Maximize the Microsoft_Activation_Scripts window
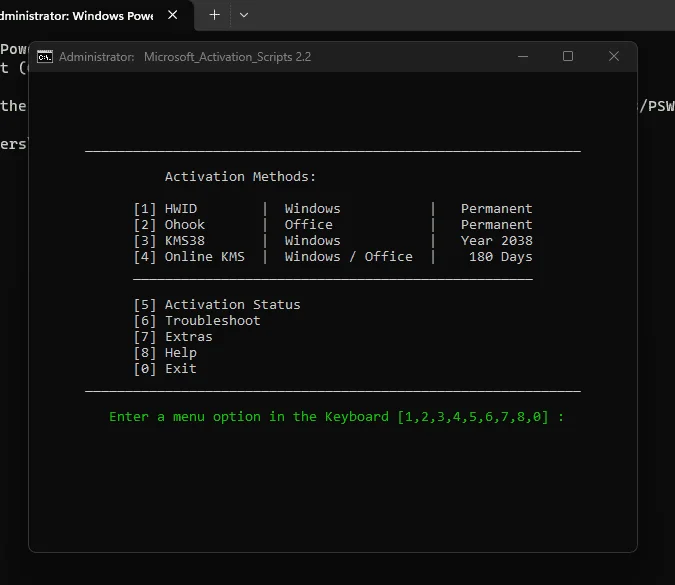675x585 pixels. 568,56
